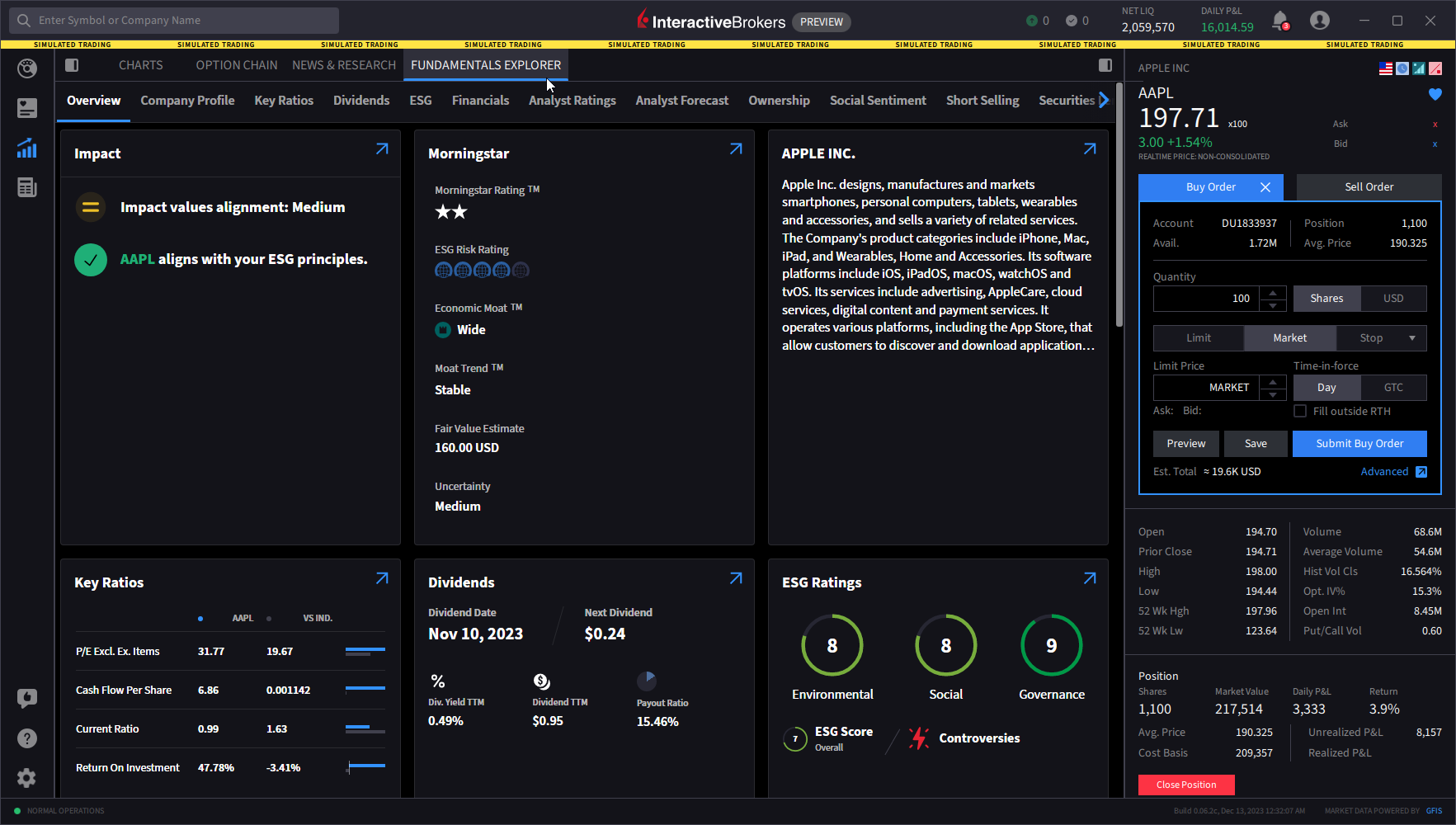Viewport: 1456px width, 825px height.
Task: Open the Financials sub-tab
Action: point(480,101)
